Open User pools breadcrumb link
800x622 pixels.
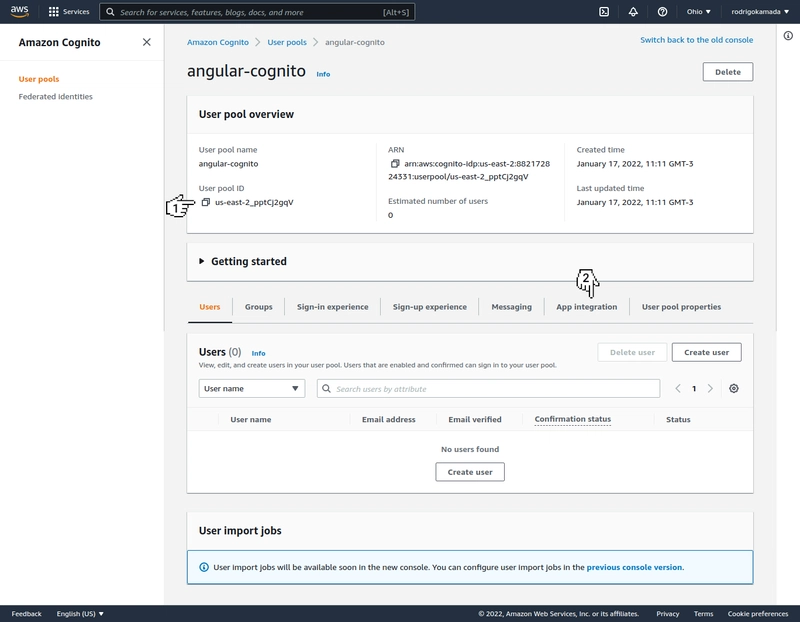[x=287, y=42]
